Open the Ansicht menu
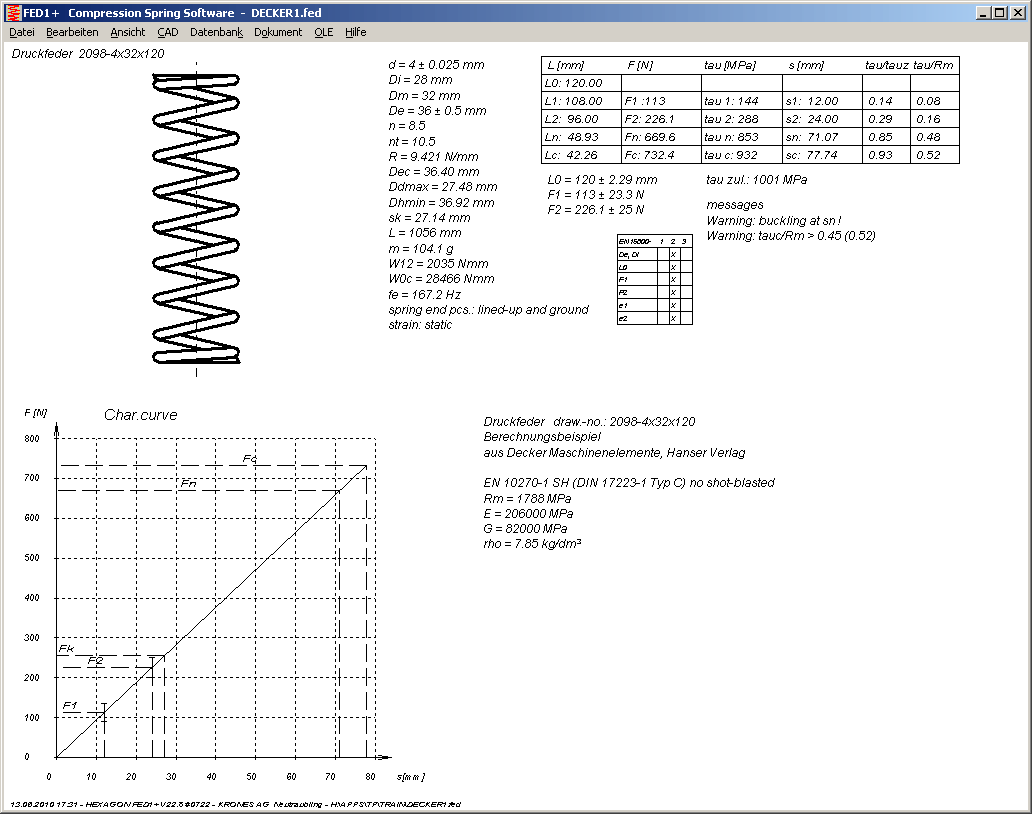The height and width of the screenshot is (814, 1032). tap(127, 32)
